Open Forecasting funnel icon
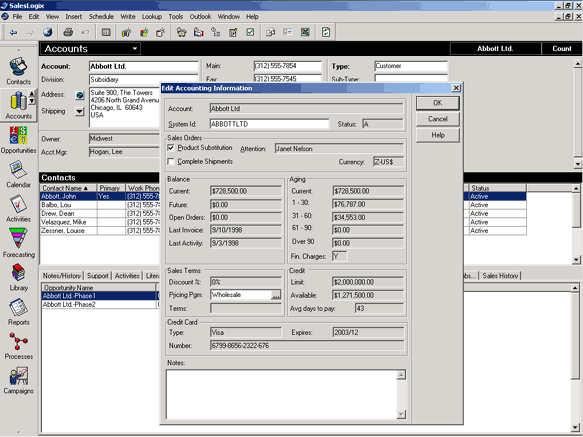 (x=18, y=243)
